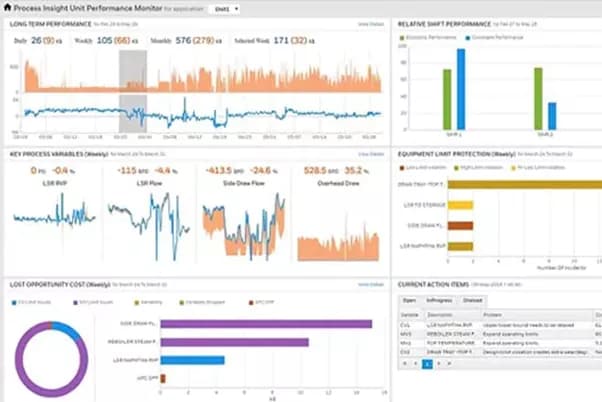Open View Details for Lost Opportunity Cost
Viewport: 602px width, 402px height.
(x=371, y=285)
